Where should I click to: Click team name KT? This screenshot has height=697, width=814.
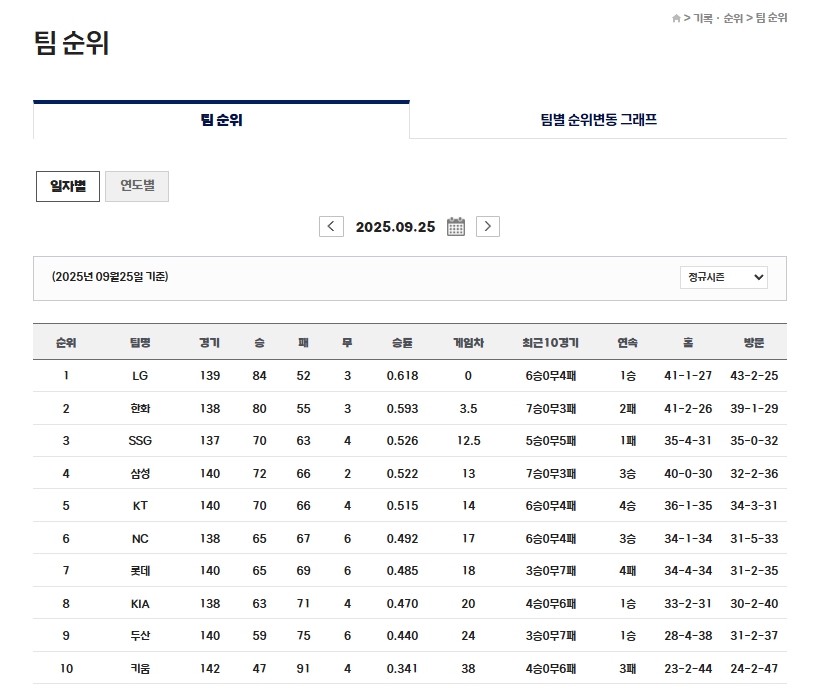[x=140, y=505]
